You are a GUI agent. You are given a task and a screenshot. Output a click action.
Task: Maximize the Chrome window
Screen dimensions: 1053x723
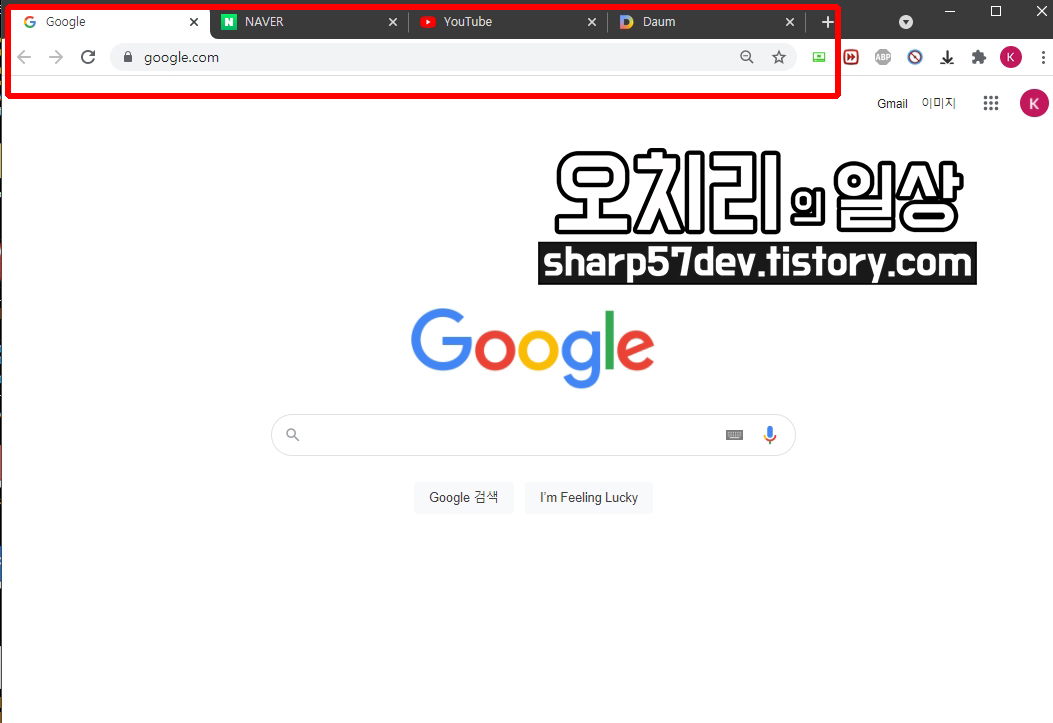point(996,11)
